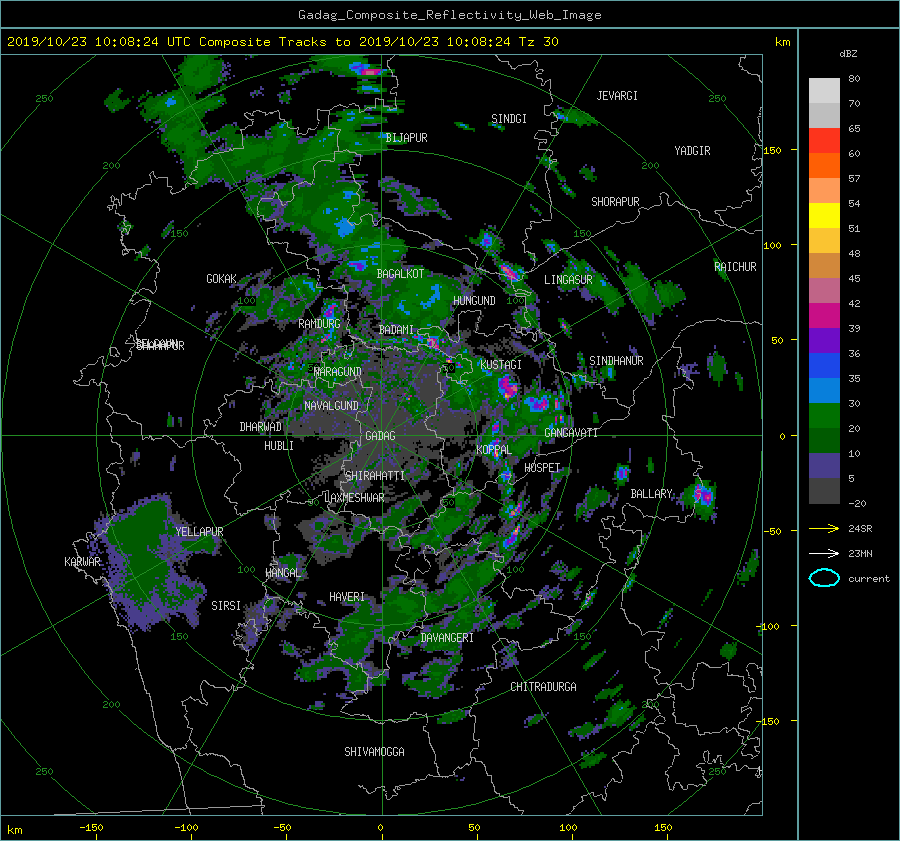Click the white 23MN arrow legend icon
This screenshot has height=841, width=900.
coord(824,553)
